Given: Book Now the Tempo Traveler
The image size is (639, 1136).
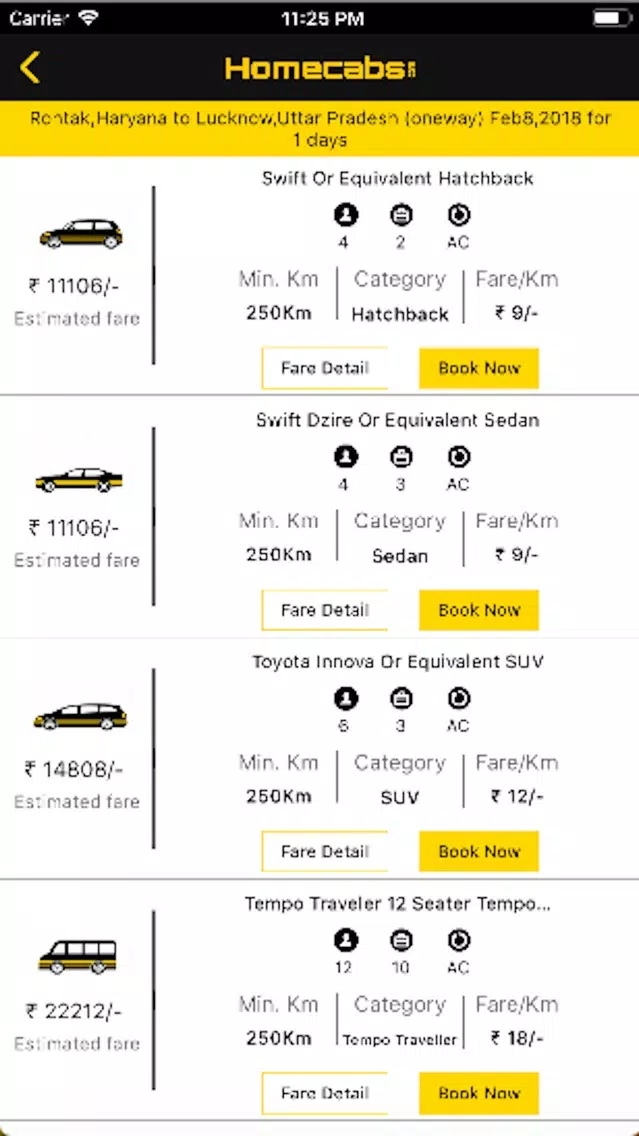Looking at the screenshot, I should pos(479,1093).
